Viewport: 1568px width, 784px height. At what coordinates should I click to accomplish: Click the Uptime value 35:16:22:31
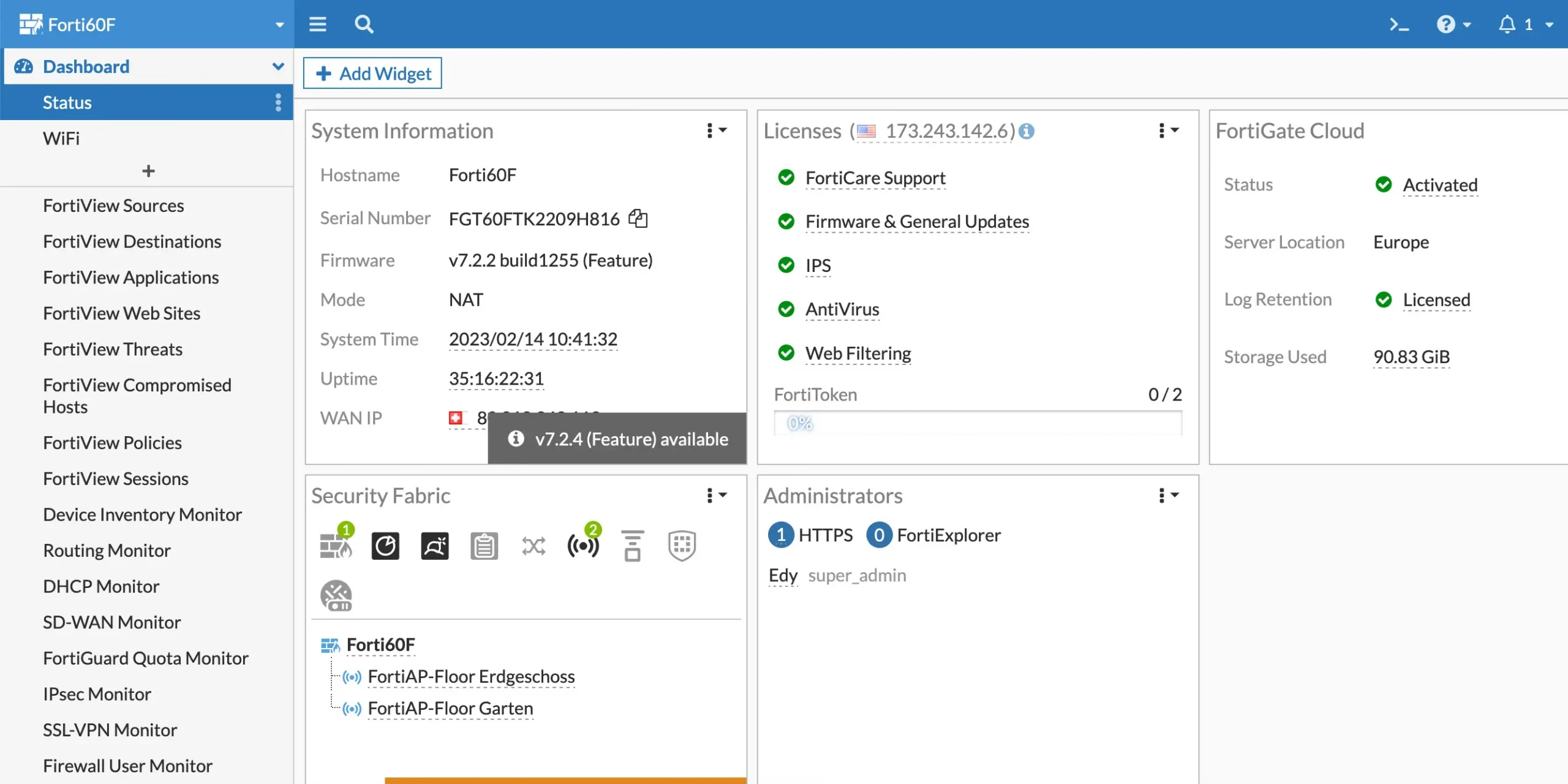(496, 379)
